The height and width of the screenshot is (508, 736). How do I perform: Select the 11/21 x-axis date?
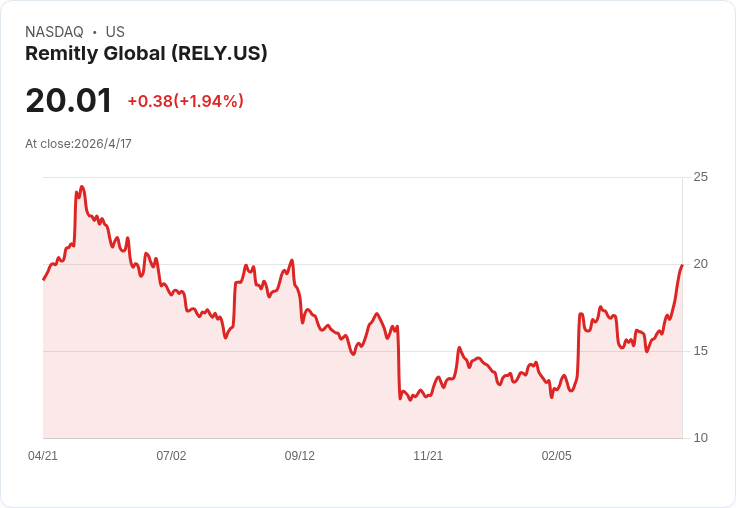click(x=428, y=456)
